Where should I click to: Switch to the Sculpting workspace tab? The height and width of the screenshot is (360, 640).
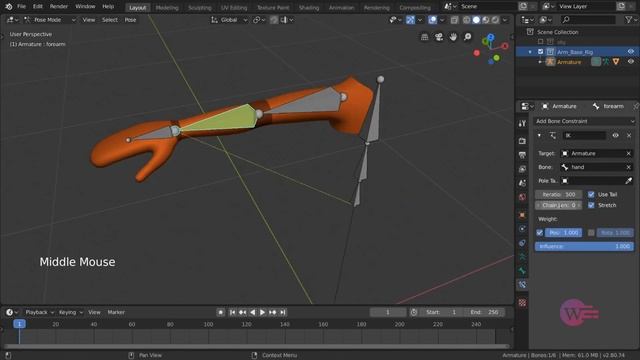tap(200, 8)
